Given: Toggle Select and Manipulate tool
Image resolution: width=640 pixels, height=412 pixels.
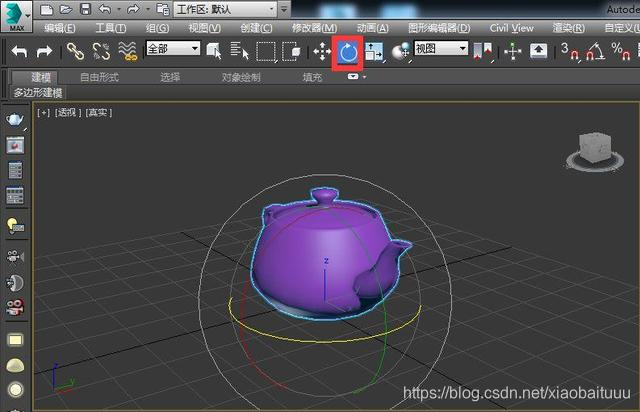Looking at the screenshot, I should (513, 51).
